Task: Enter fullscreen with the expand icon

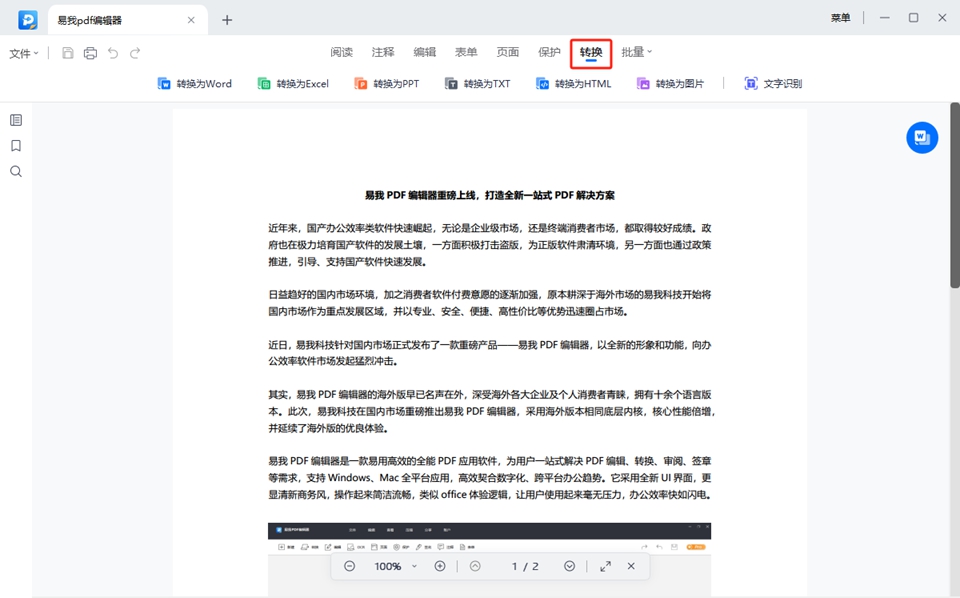Action: [x=606, y=566]
